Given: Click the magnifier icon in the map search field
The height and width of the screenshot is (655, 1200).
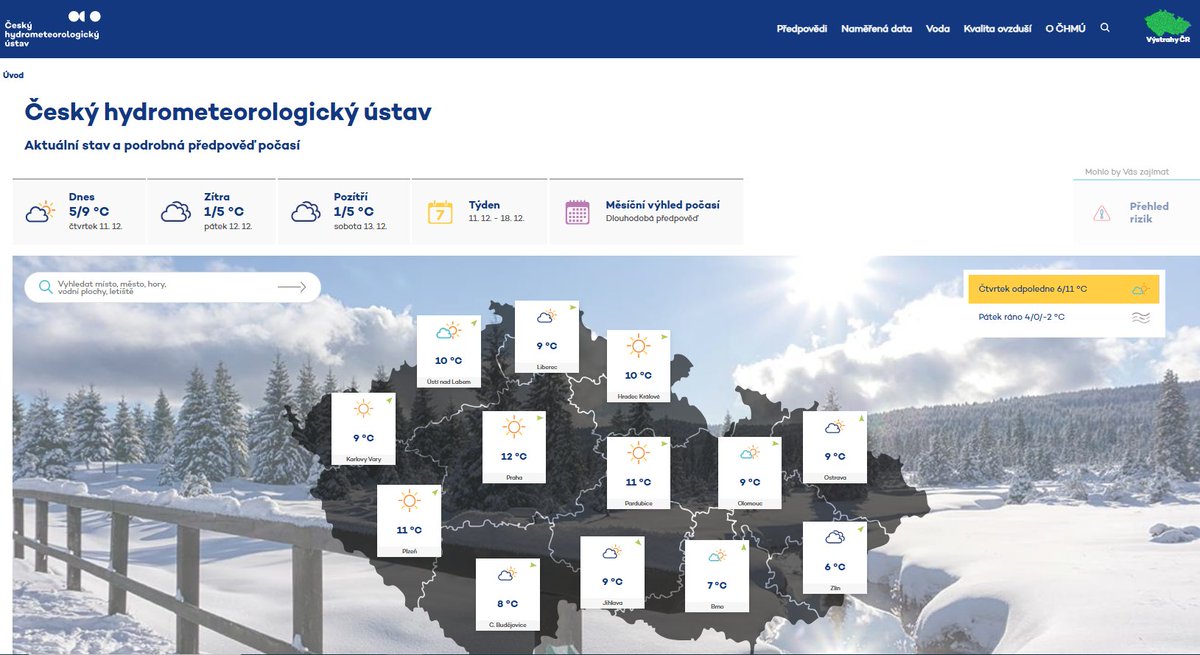Looking at the screenshot, I should pyautogui.click(x=43, y=286).
